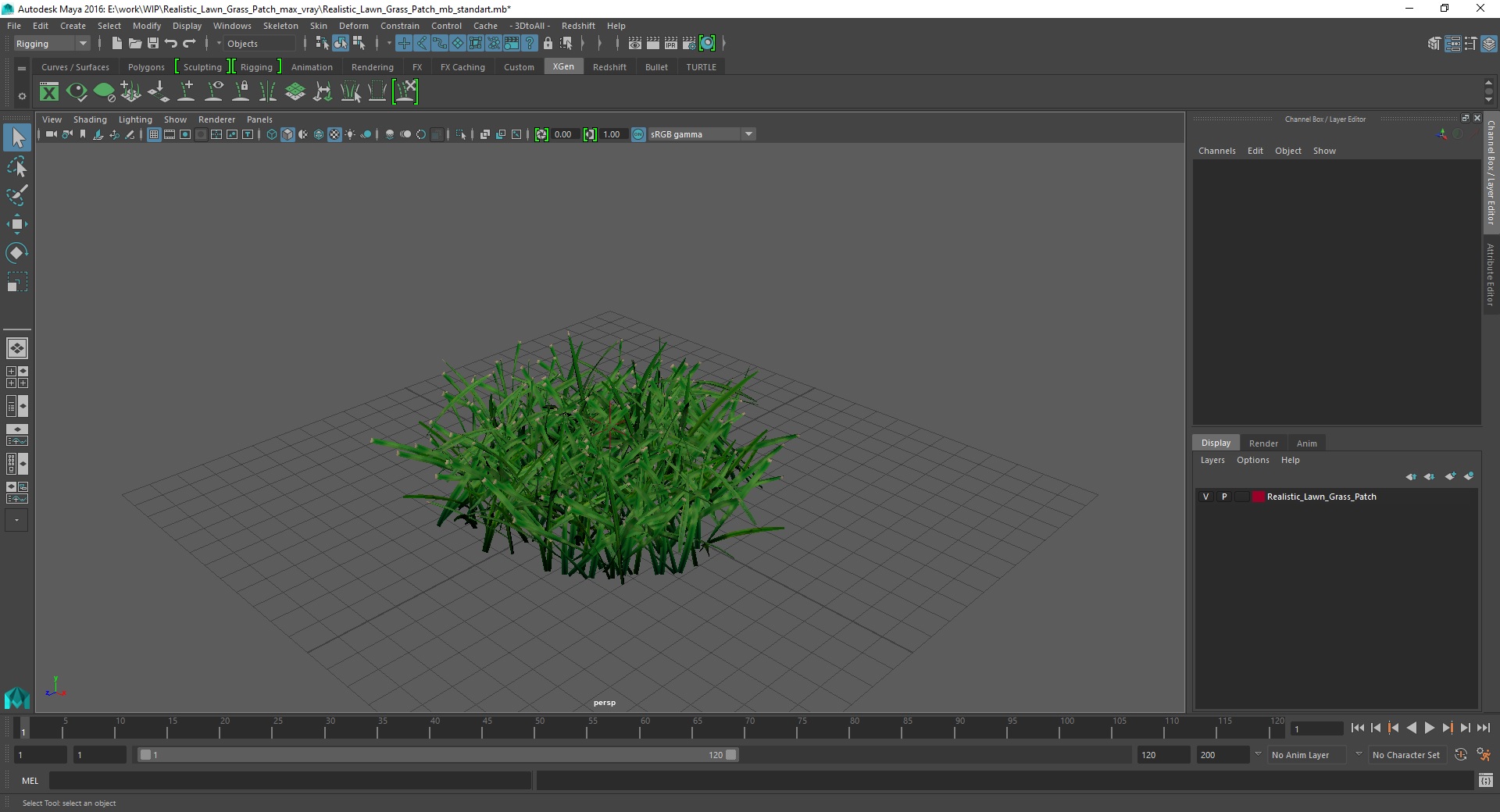This screenshot has height=812, width=1500.
Task: Undo the last action
Action: click(171, 44)
